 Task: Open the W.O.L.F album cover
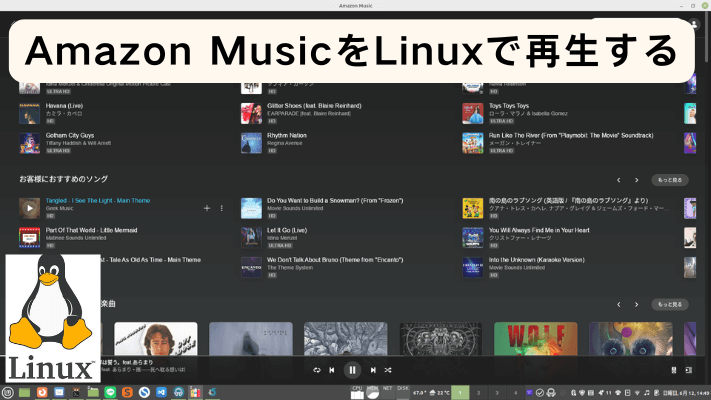click(536, 339)
